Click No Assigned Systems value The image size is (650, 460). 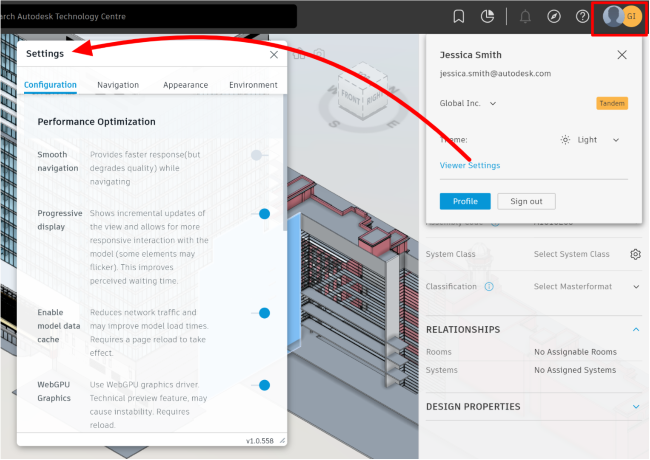click(575, 370)
